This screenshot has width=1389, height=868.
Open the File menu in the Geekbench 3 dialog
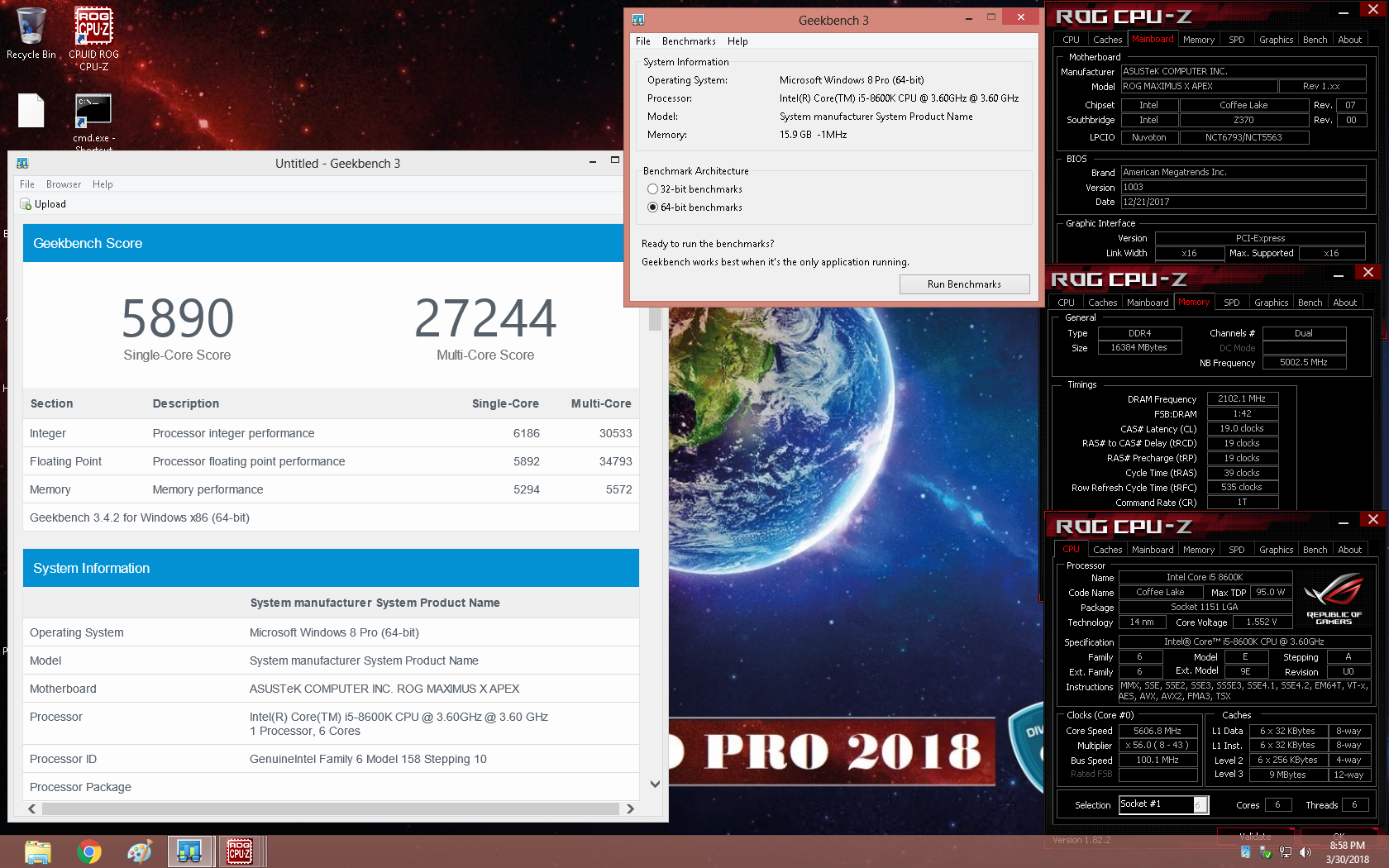(643, 41)
